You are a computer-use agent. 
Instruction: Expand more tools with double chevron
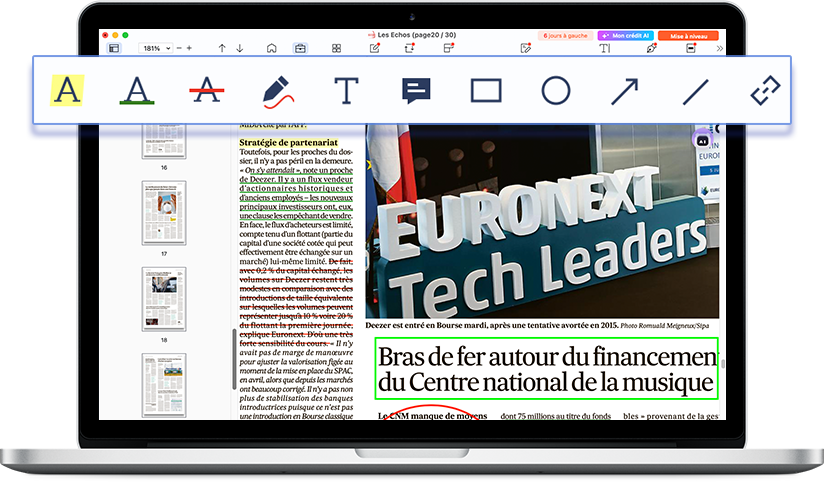[x=719, y=48]
